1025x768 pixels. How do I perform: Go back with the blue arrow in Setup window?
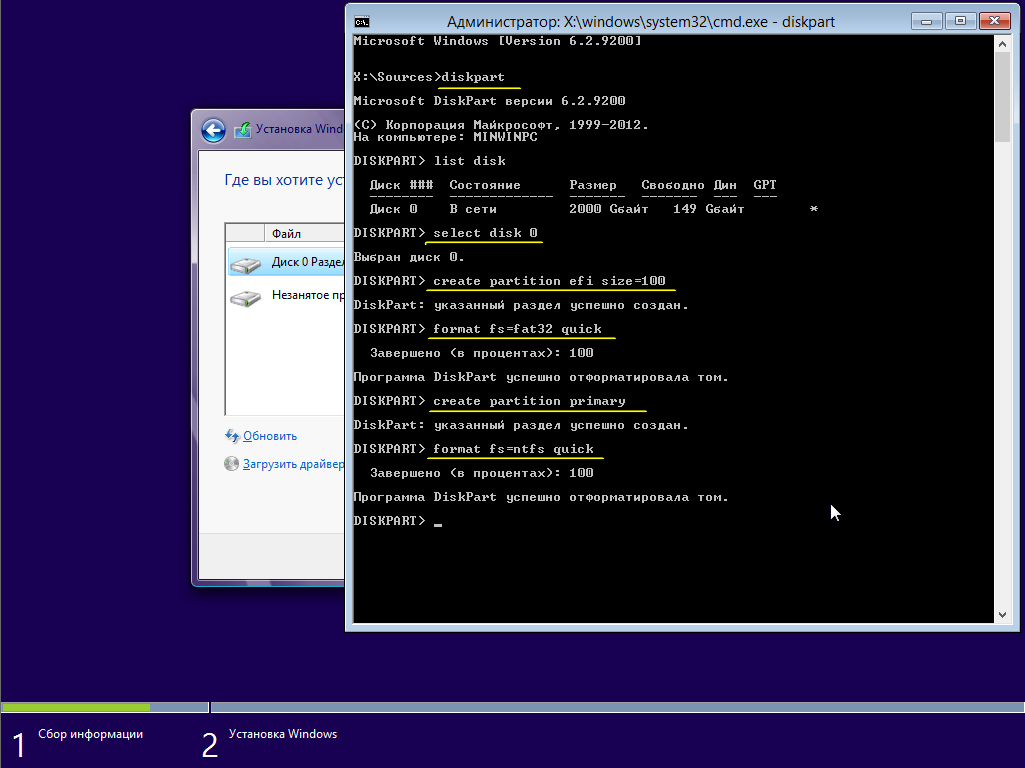click(x=213, y=130)
